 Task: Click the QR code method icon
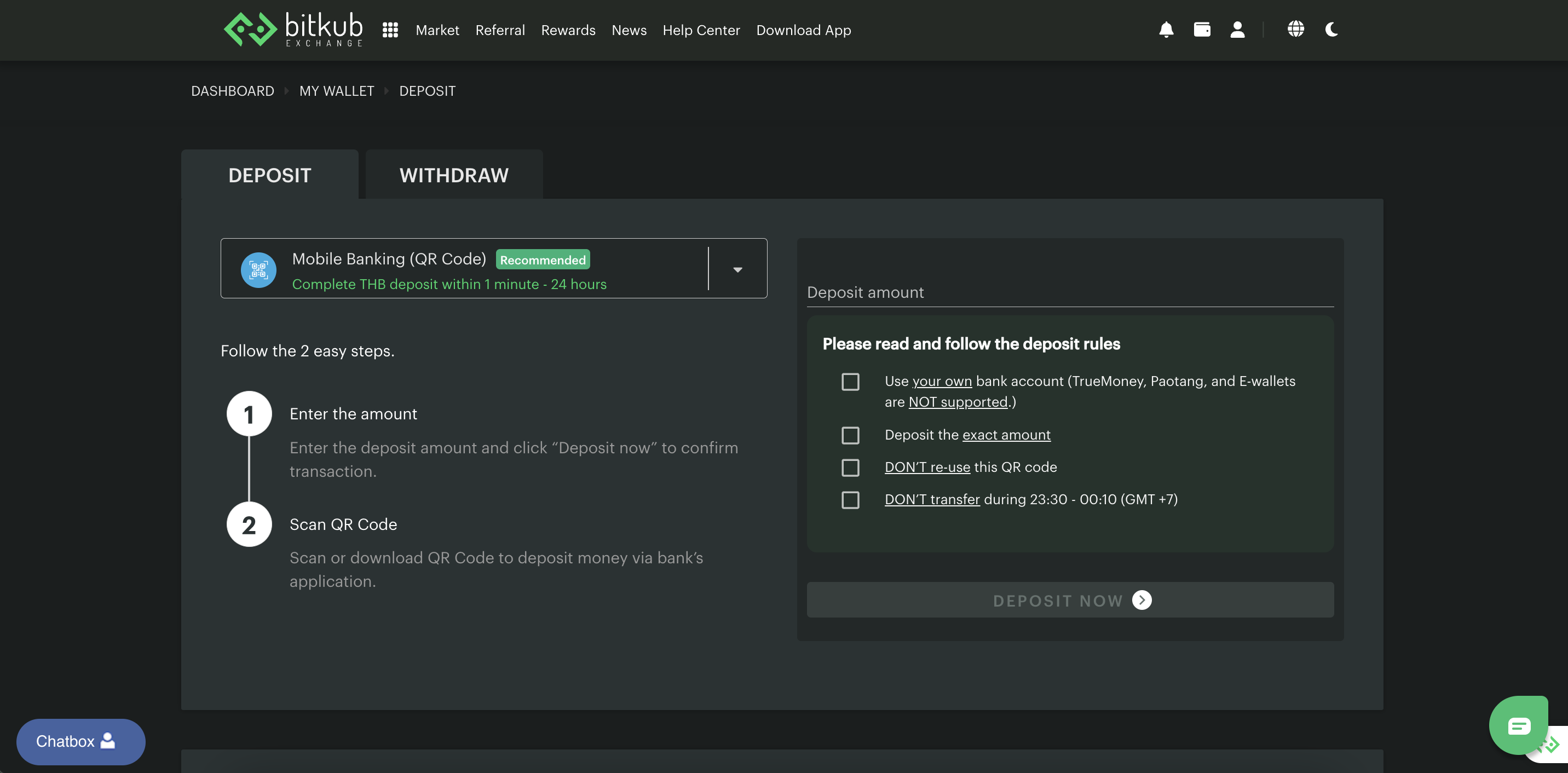coord(259,270)
